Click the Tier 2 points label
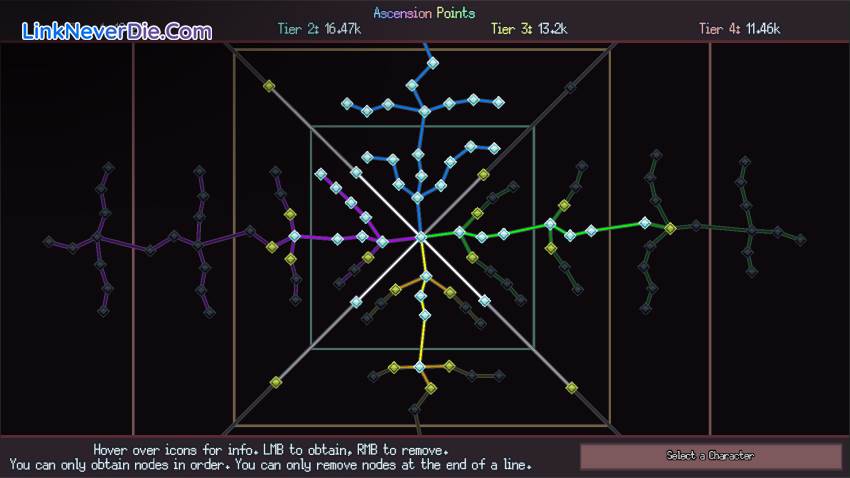 [319, 29]
